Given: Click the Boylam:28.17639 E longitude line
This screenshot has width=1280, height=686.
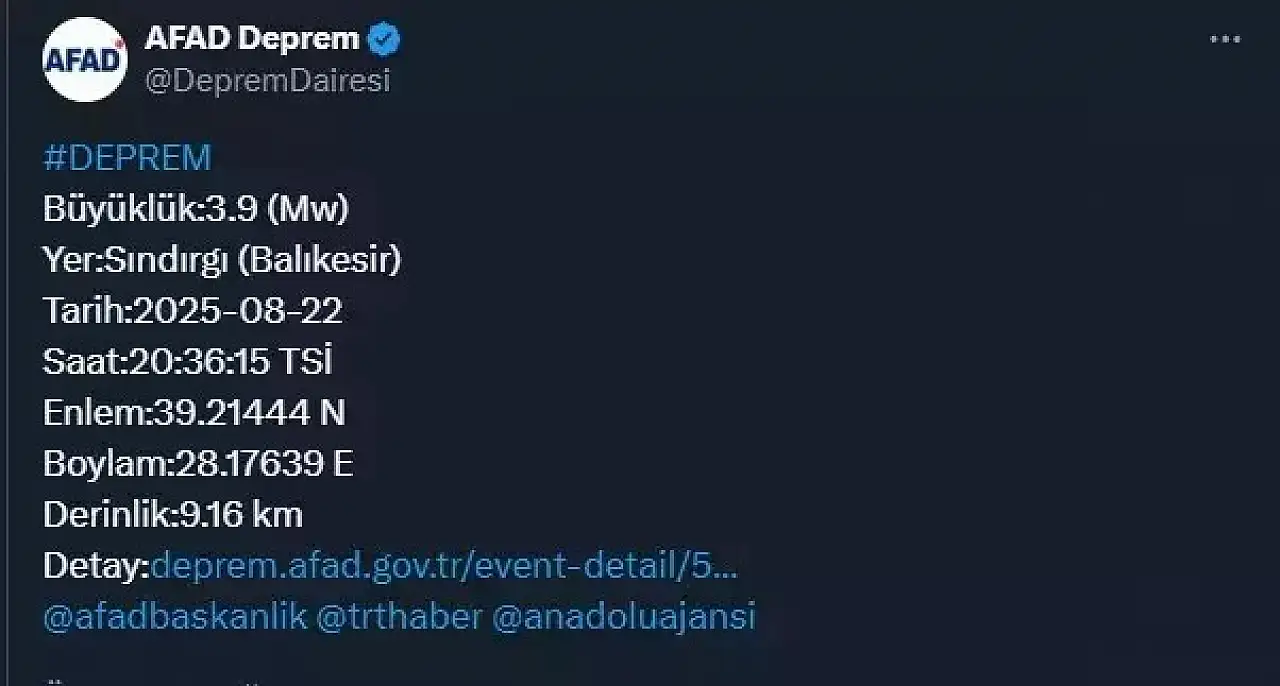Looking at the screenshot, I should (198, 464).
